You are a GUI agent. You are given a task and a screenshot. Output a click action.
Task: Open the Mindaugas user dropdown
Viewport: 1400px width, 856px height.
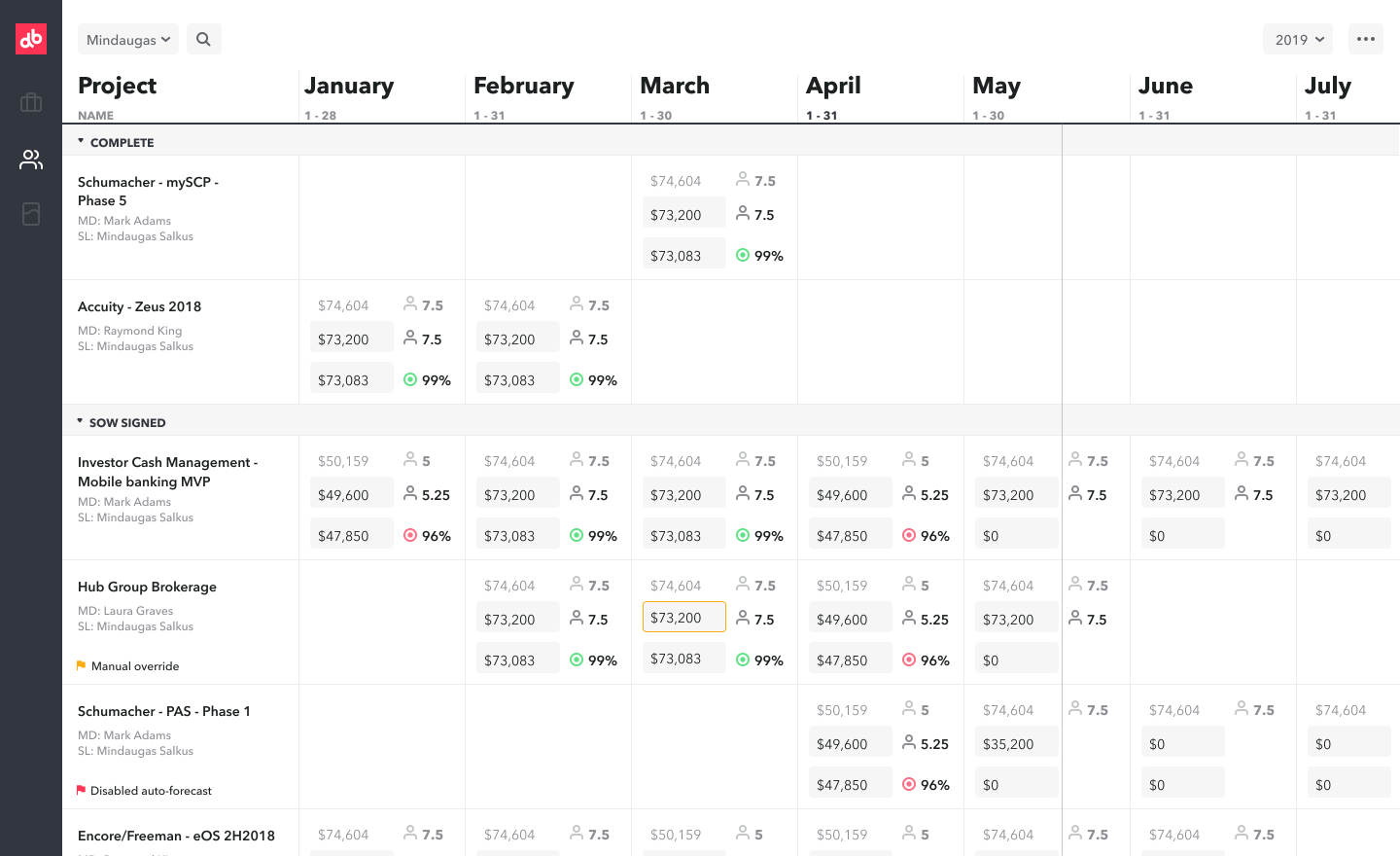[x=128, y=39]
